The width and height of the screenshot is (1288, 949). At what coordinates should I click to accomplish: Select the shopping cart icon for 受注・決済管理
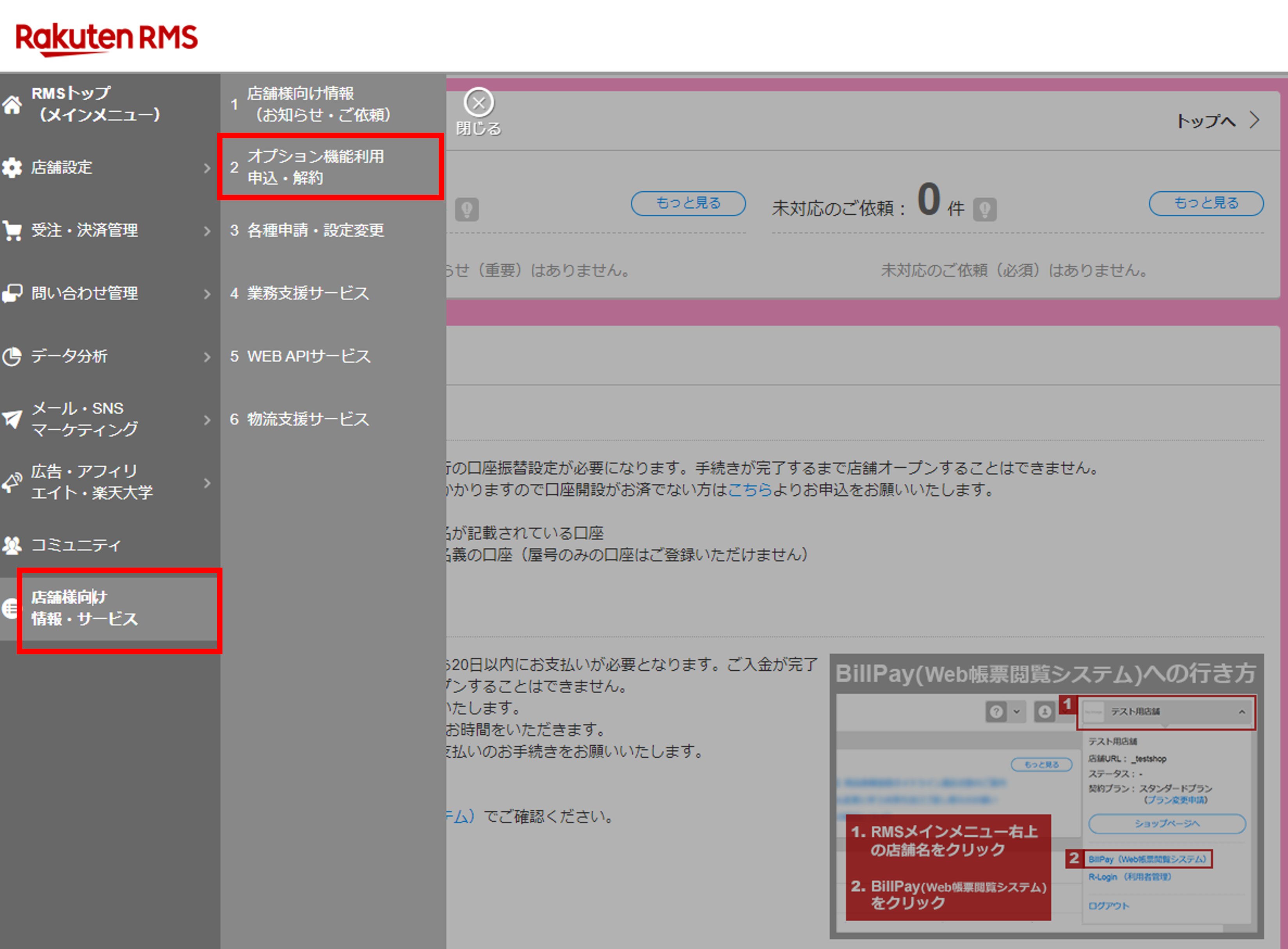pyautogui.click(x=11, y=230)
